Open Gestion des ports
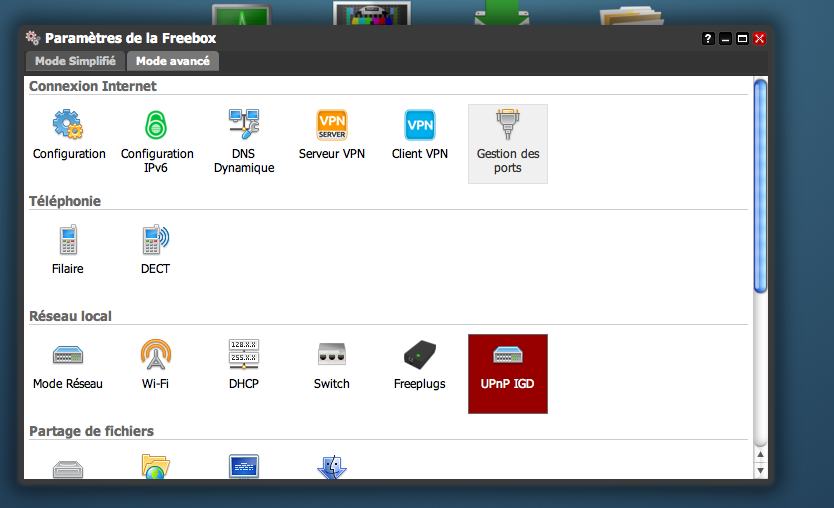 point(508,144)
